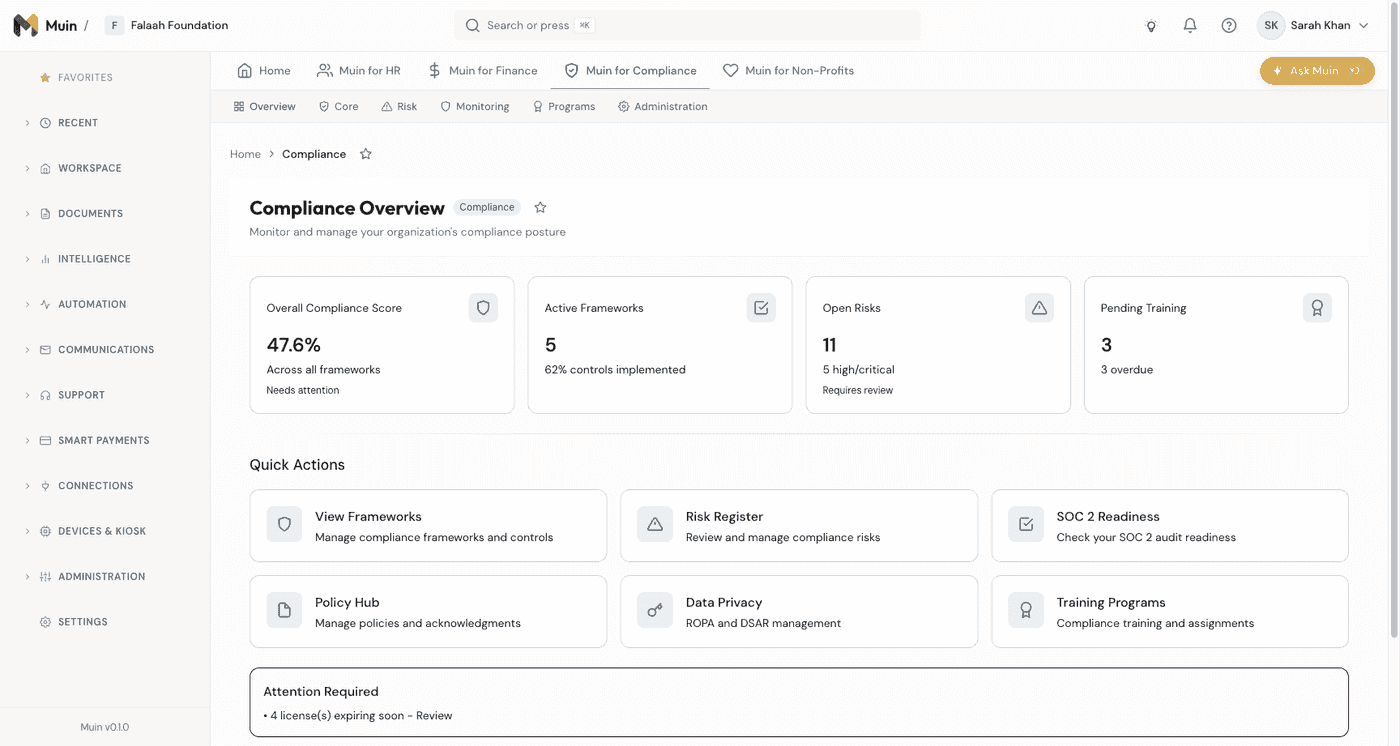Expand the Intelligence sidebar section chevron

point(27,259)
